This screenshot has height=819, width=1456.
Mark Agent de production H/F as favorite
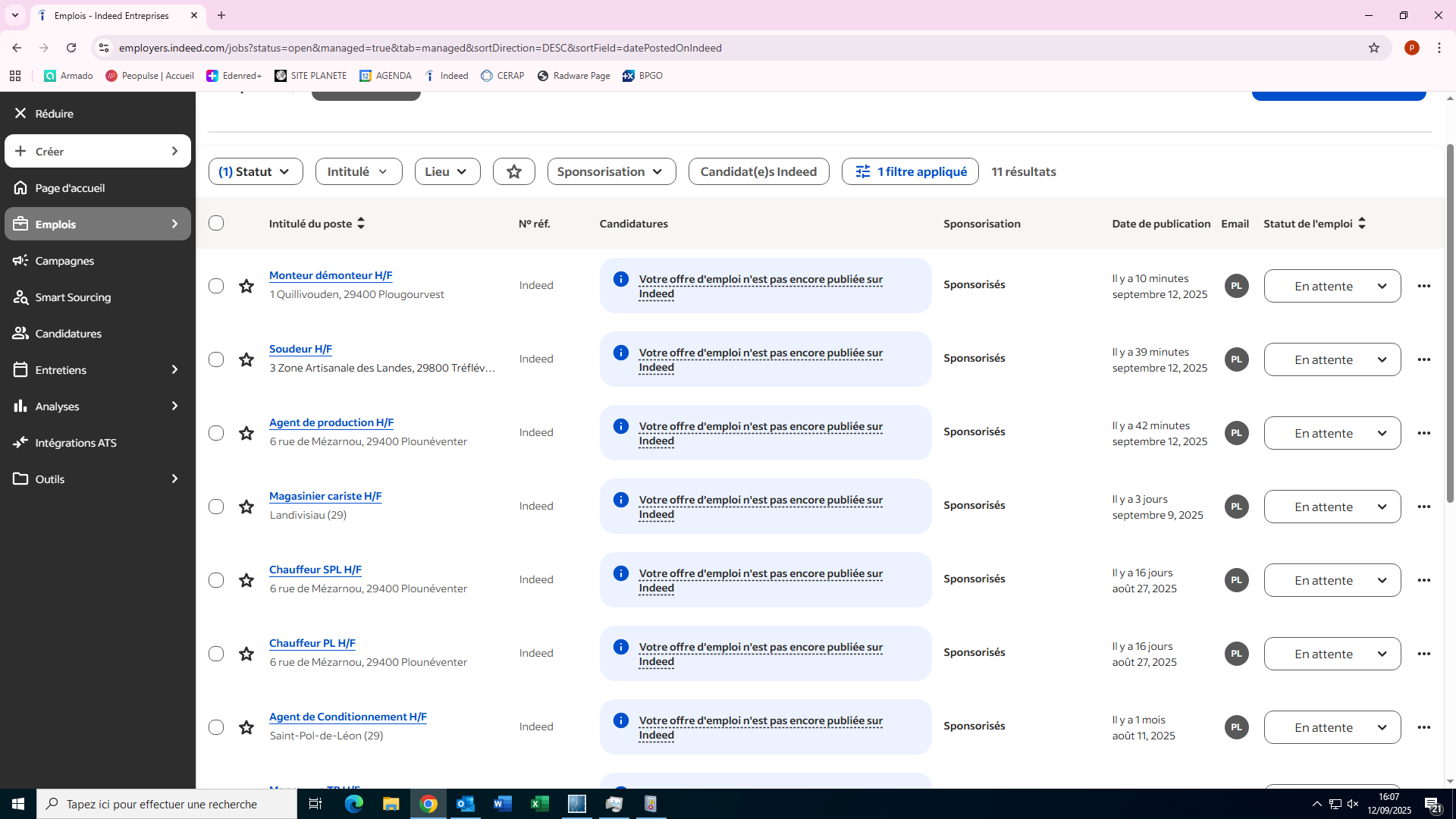point(246,433)
